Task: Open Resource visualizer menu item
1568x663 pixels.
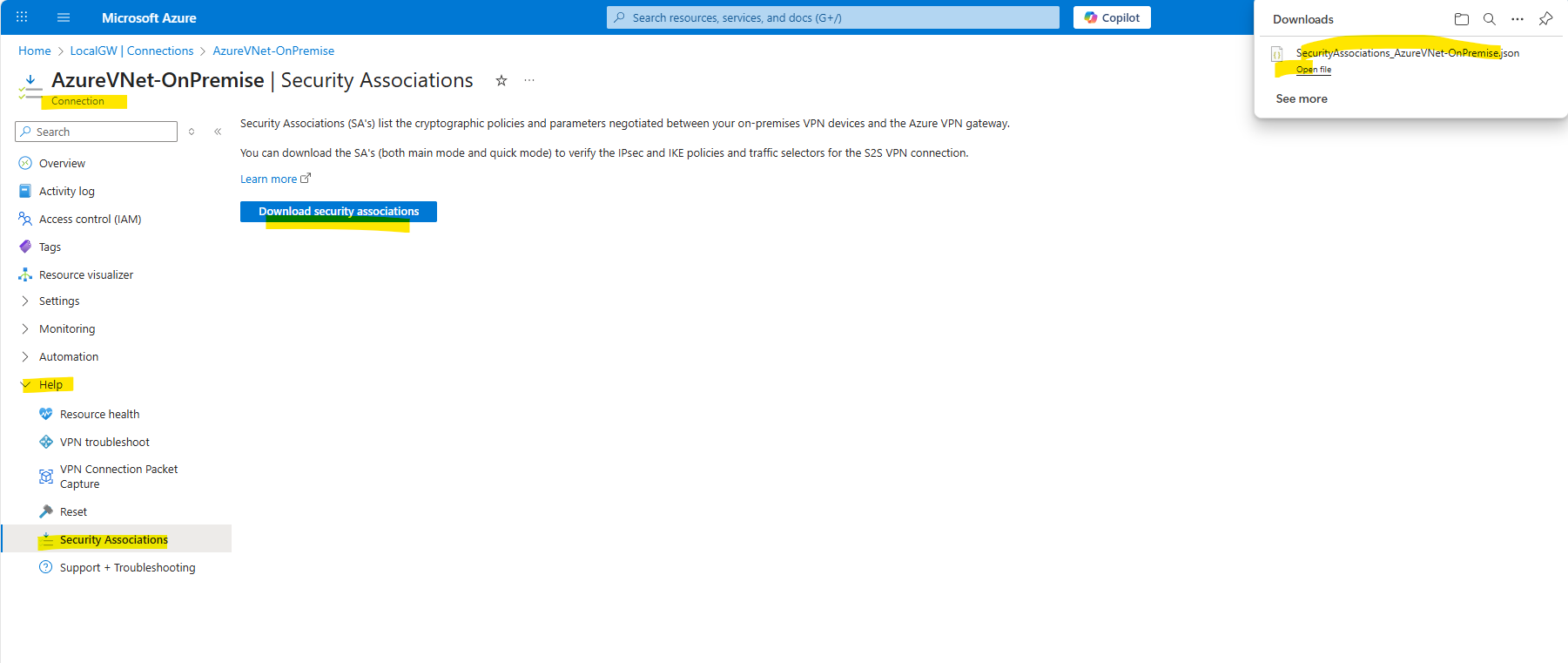Action: click(x=86, y=274)
